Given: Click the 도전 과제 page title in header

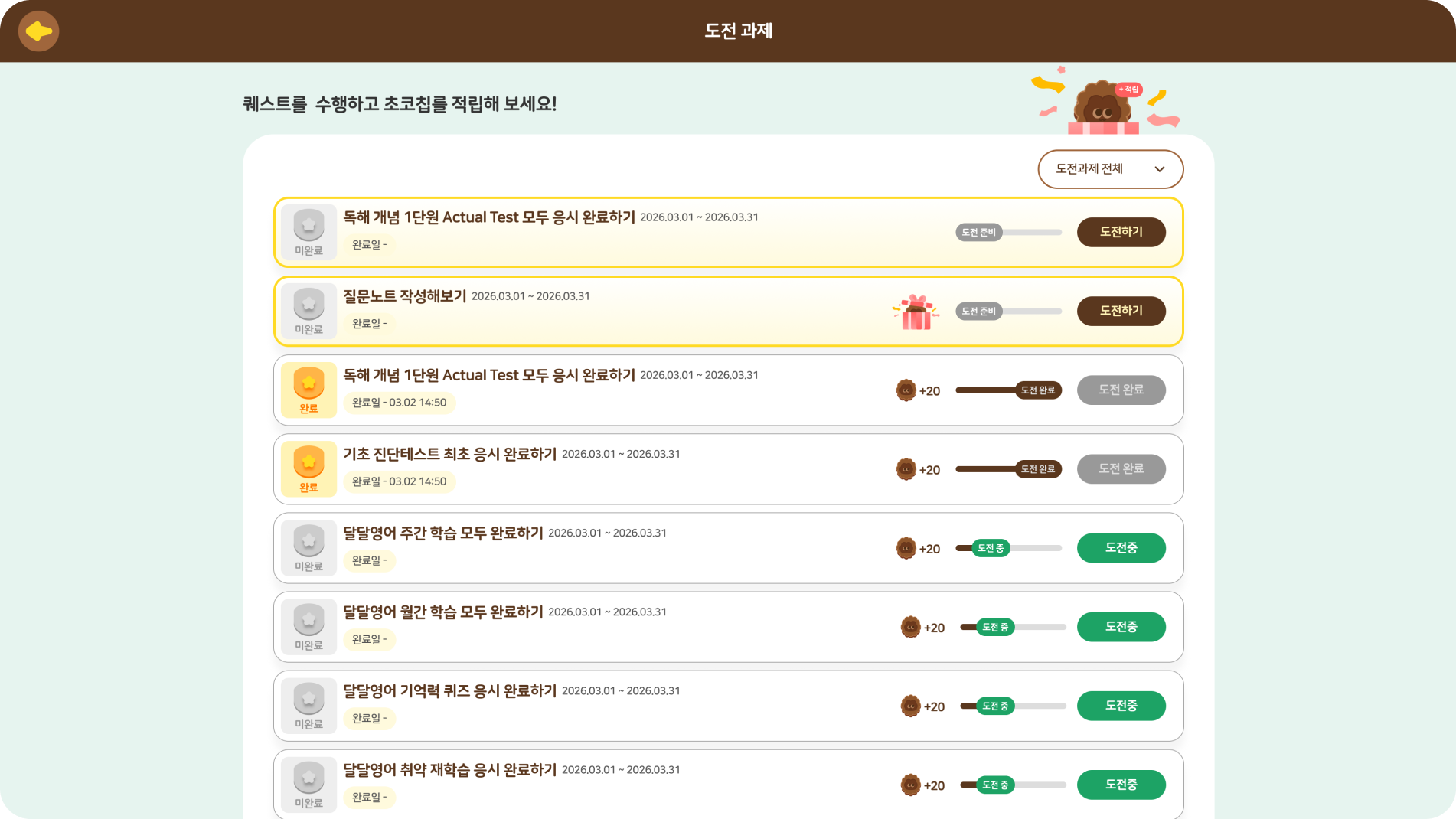Looking at the screenshot, I should 738,31.
